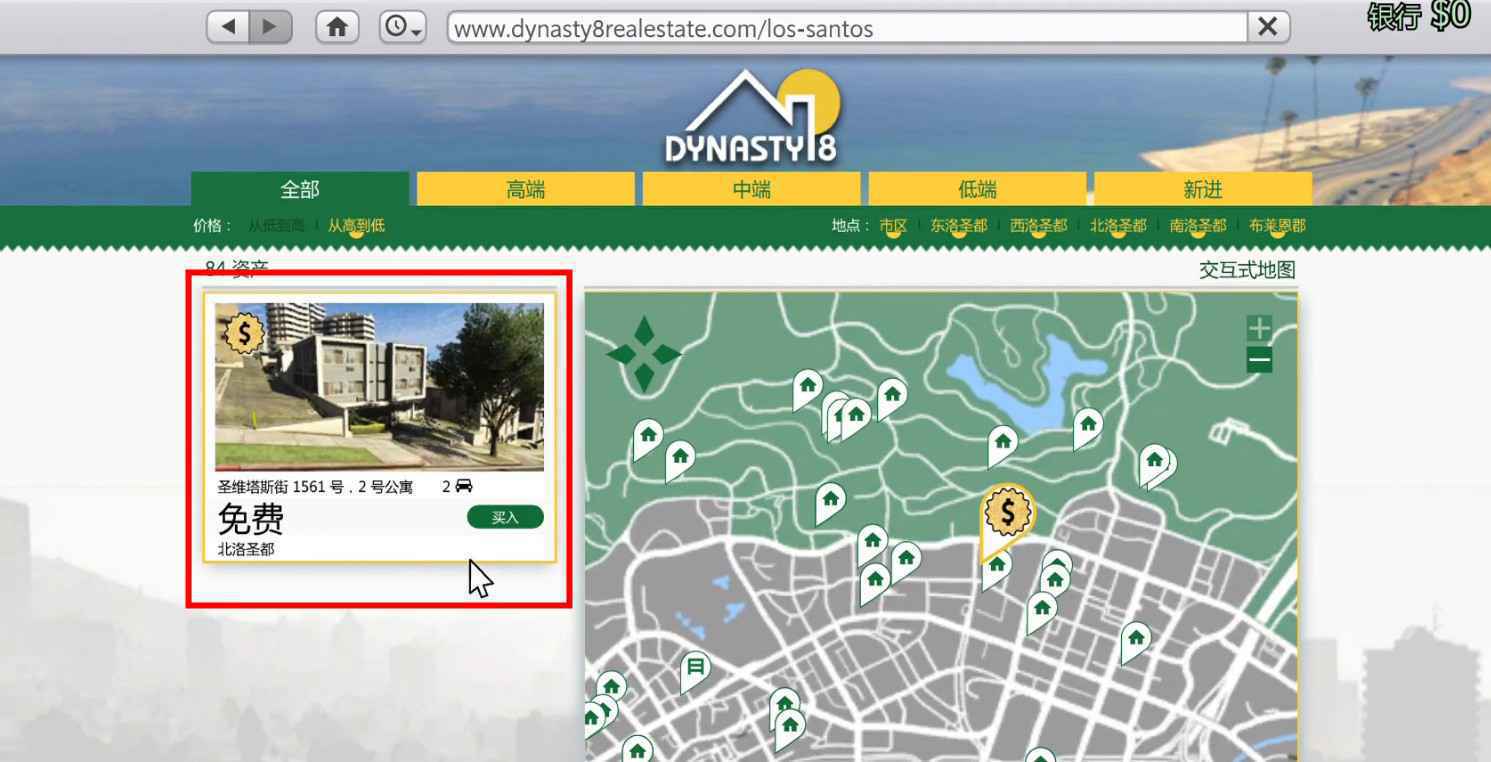Select the 全部 tab
This screenshot has height=762, width=1491.
point(300,189)
